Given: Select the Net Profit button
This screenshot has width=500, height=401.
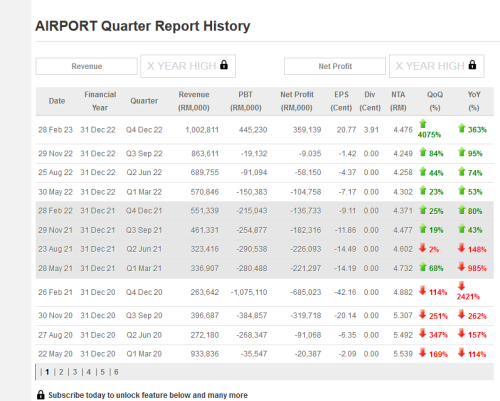Looking at the screenshot, I should pyautogui.click(x=335, y=66).
